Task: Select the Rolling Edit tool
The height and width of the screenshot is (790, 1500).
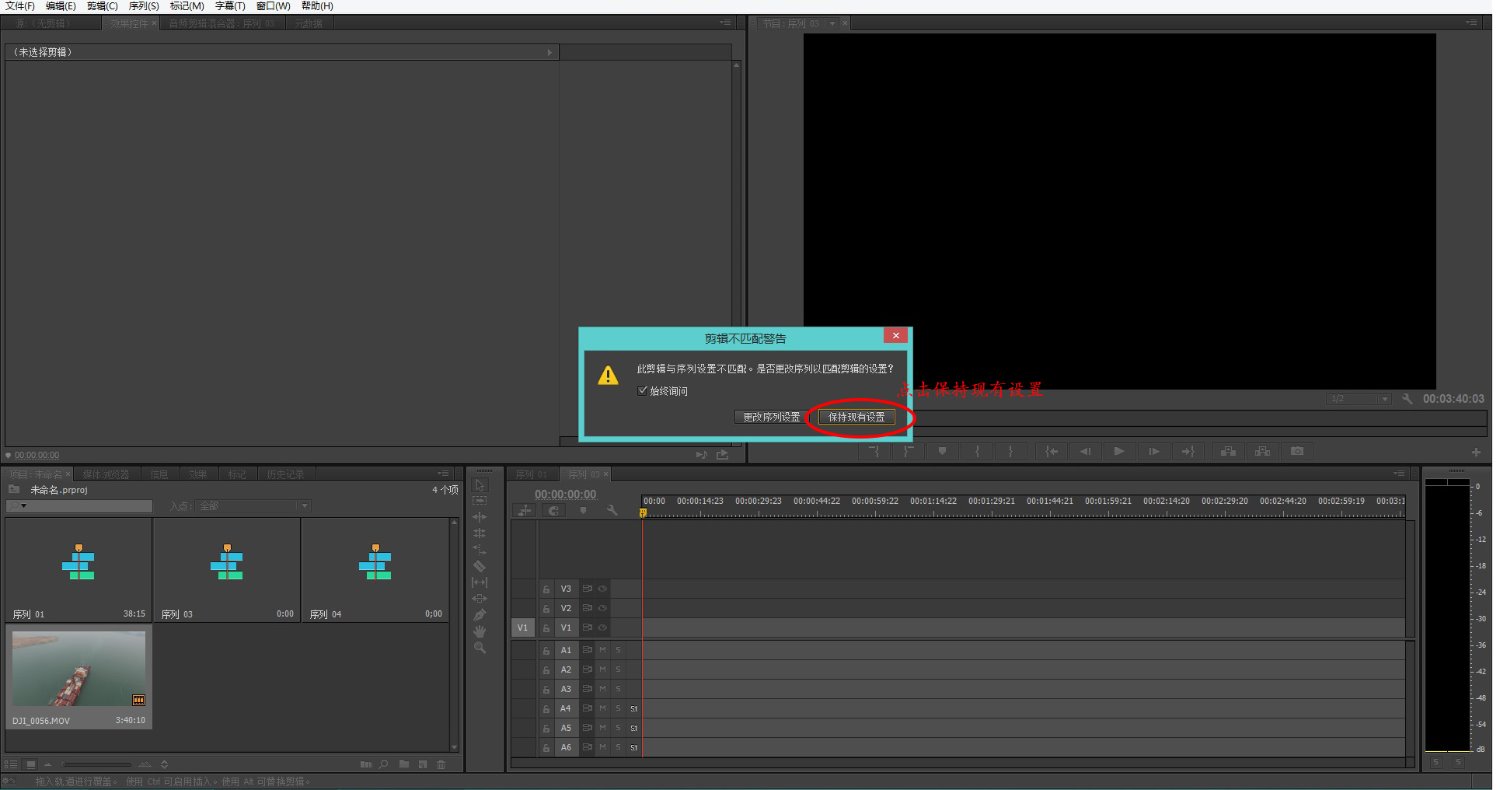Action: [x=480, y=533]
